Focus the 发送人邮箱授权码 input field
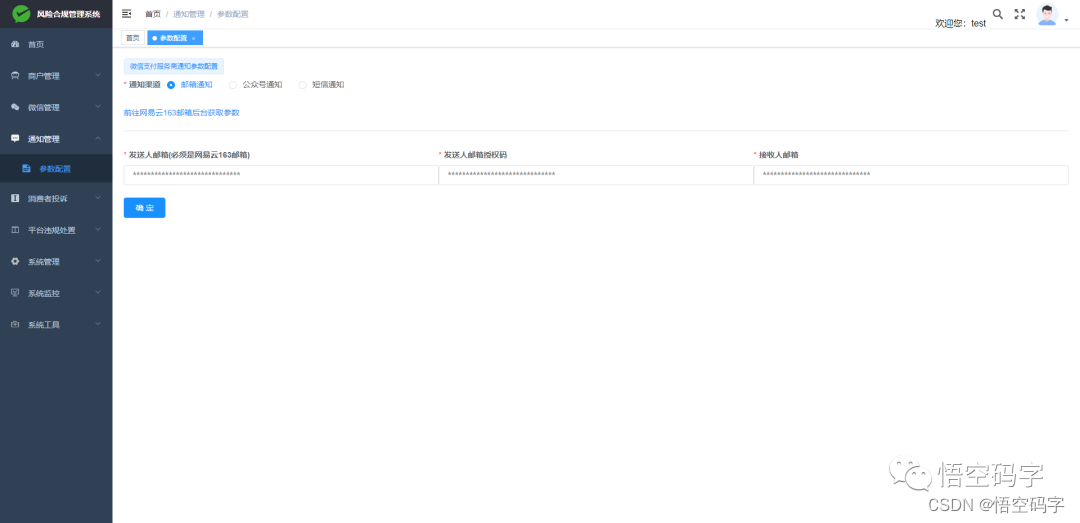This screenshot has width=1080, height=523. [596, 175]
